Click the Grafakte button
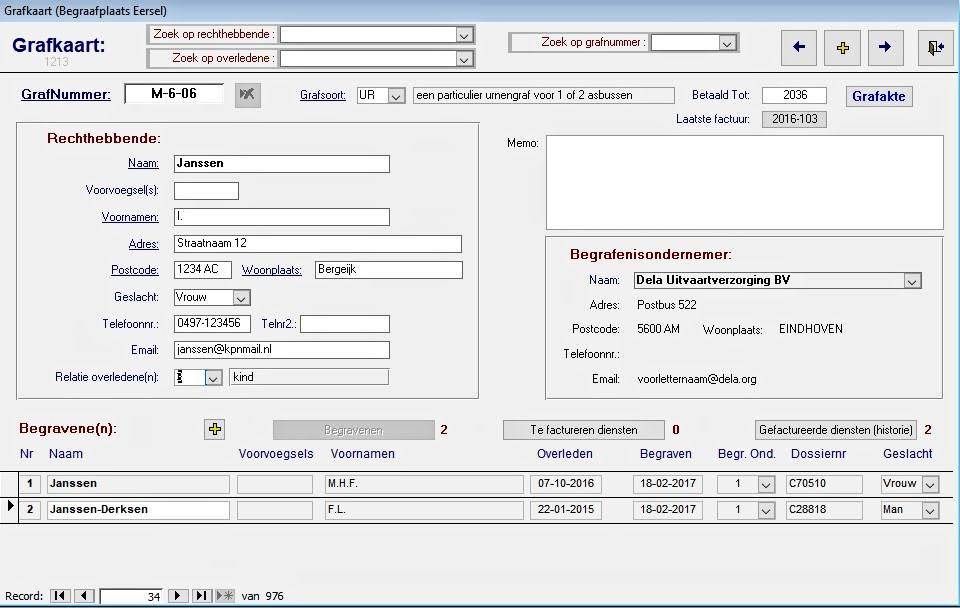This screenshot has height=608, width=960. [879, 96]
